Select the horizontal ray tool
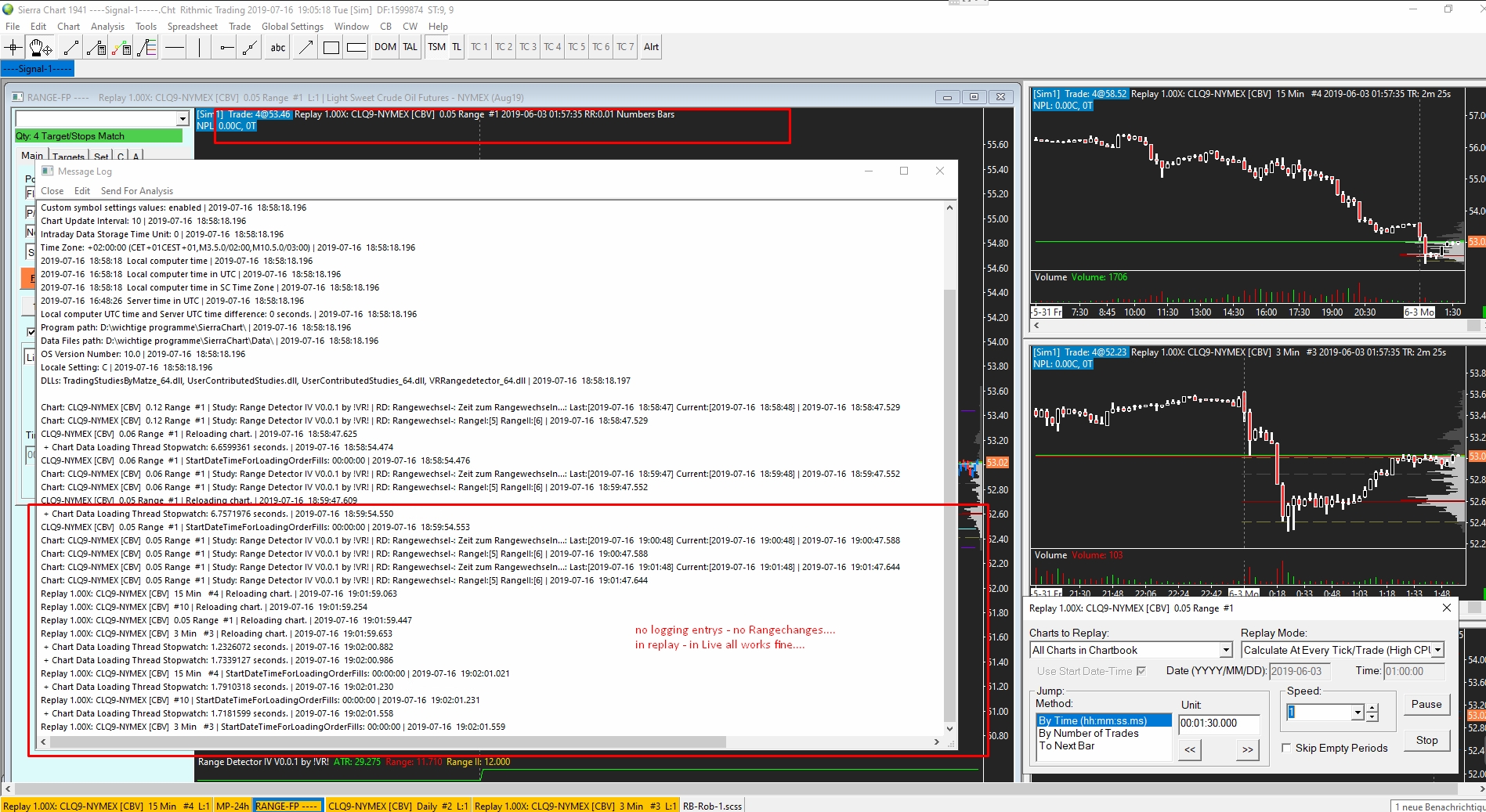The width and height of the screenshot is (1486, 812). coord(226,48)
